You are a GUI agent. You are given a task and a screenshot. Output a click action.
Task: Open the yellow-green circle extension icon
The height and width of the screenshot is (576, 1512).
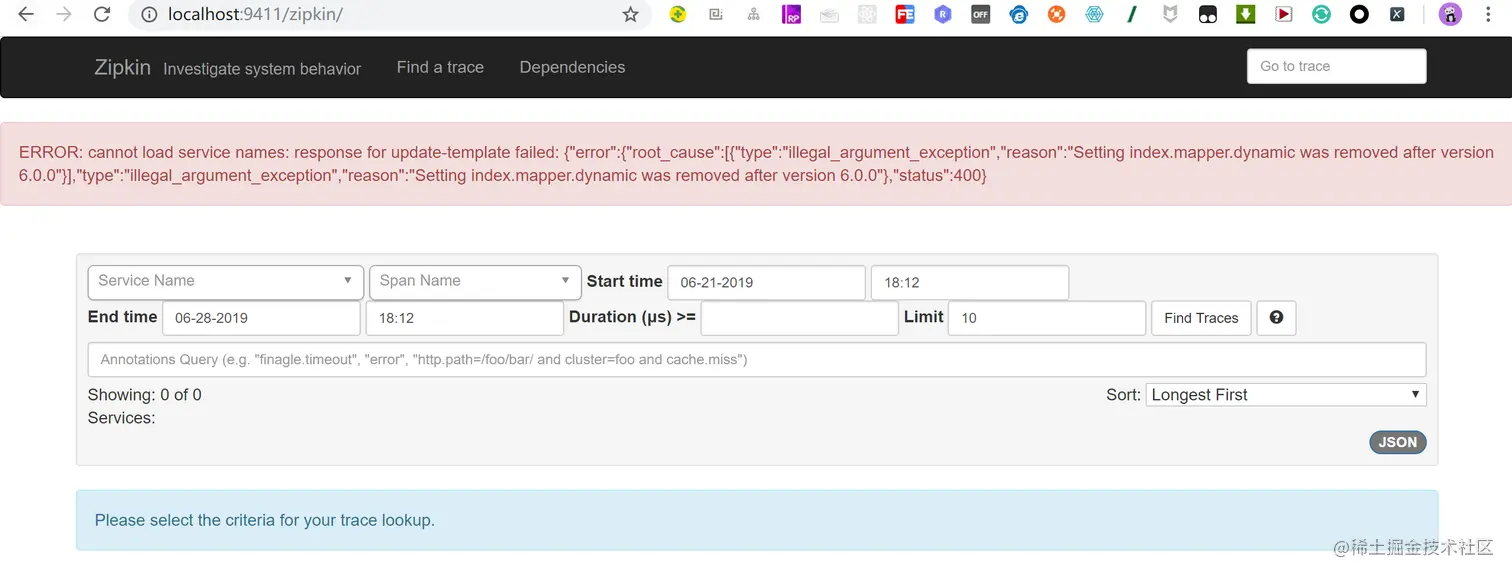[x=678, y=15]
